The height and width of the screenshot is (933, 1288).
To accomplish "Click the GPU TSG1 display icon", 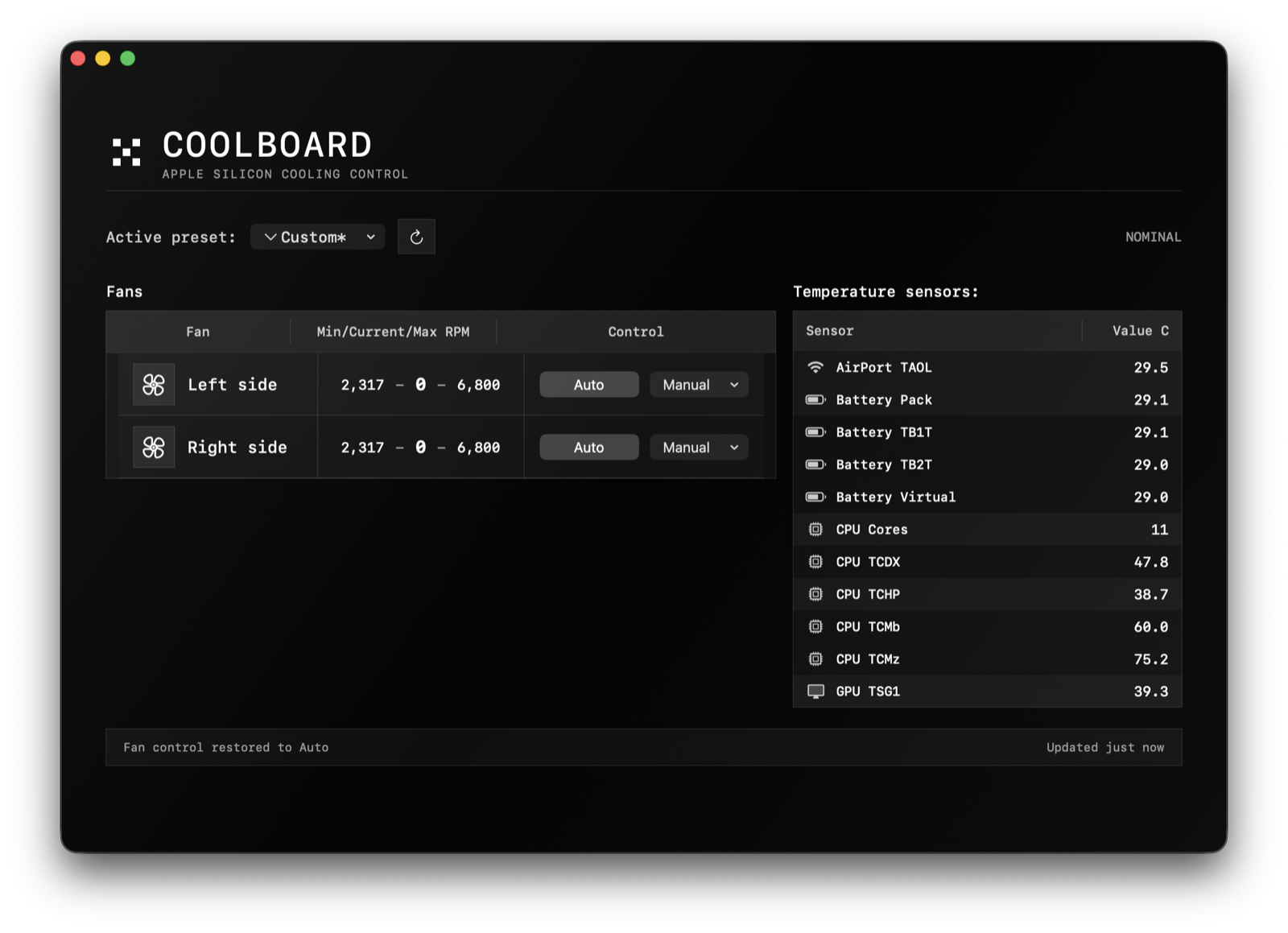I will (815, 691).
